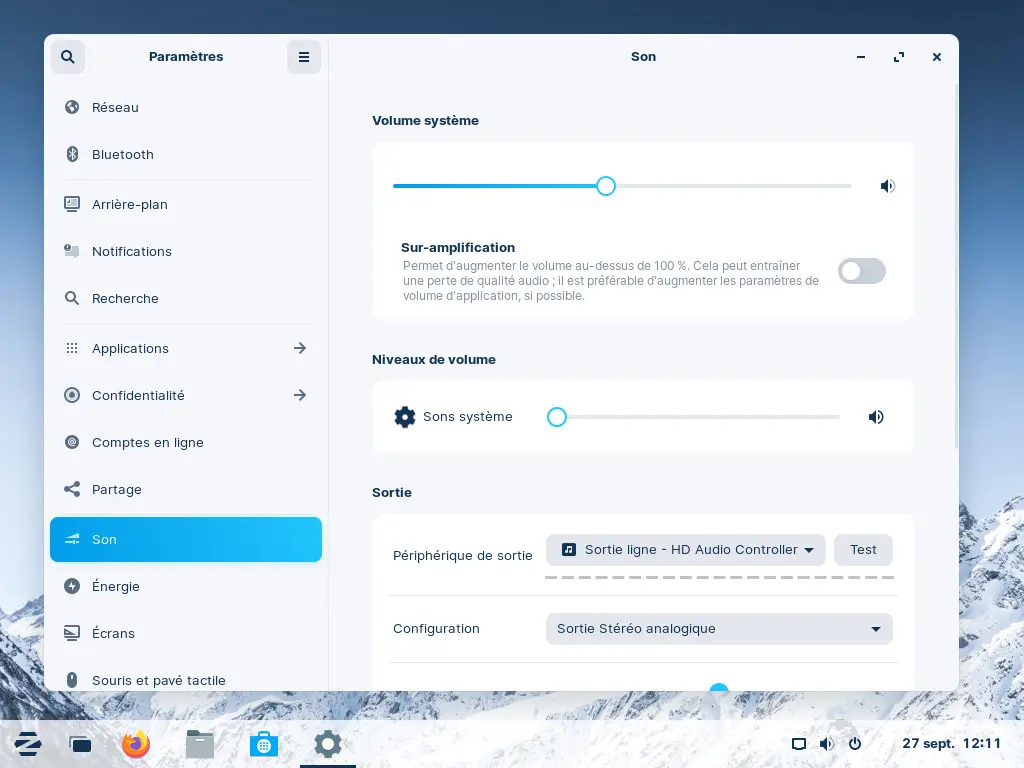Click the Sons système speaker icon
Screen dimensions: 1024x768
pos(876,417)
